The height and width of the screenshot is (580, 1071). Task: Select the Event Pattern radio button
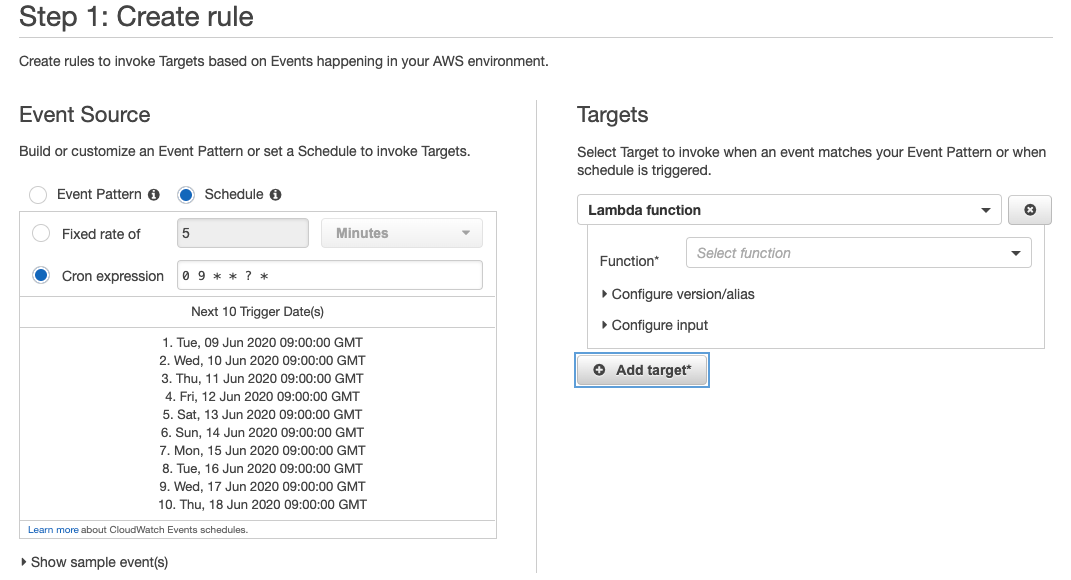37,194
